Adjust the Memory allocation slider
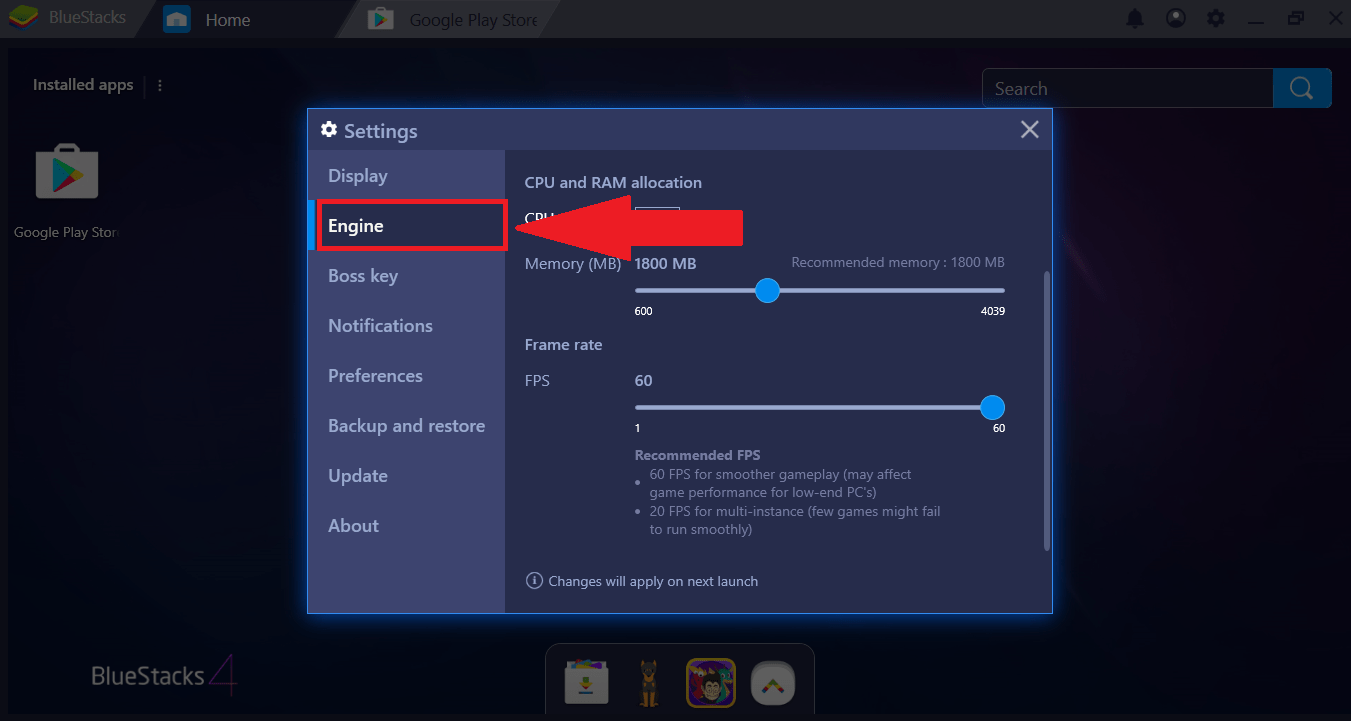 coord(767,290)
